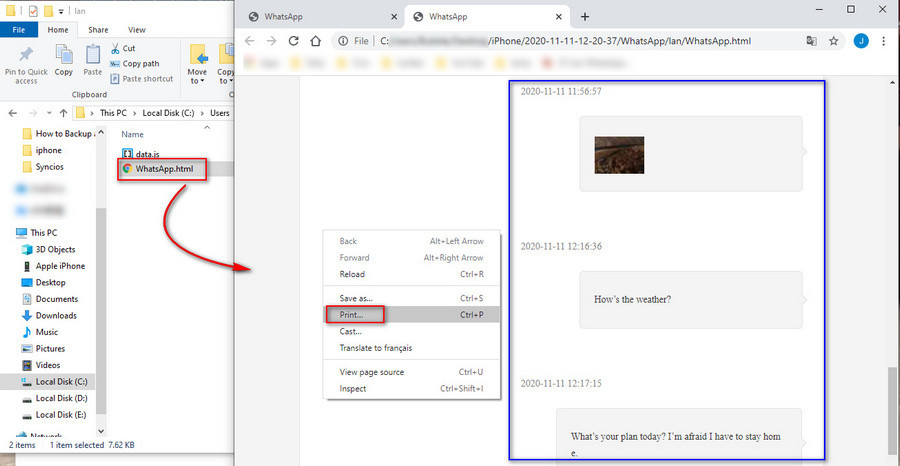Close the first WhatsApp browser tab
The height and width of the screenshot is (466, 900).
coord(394,17)
